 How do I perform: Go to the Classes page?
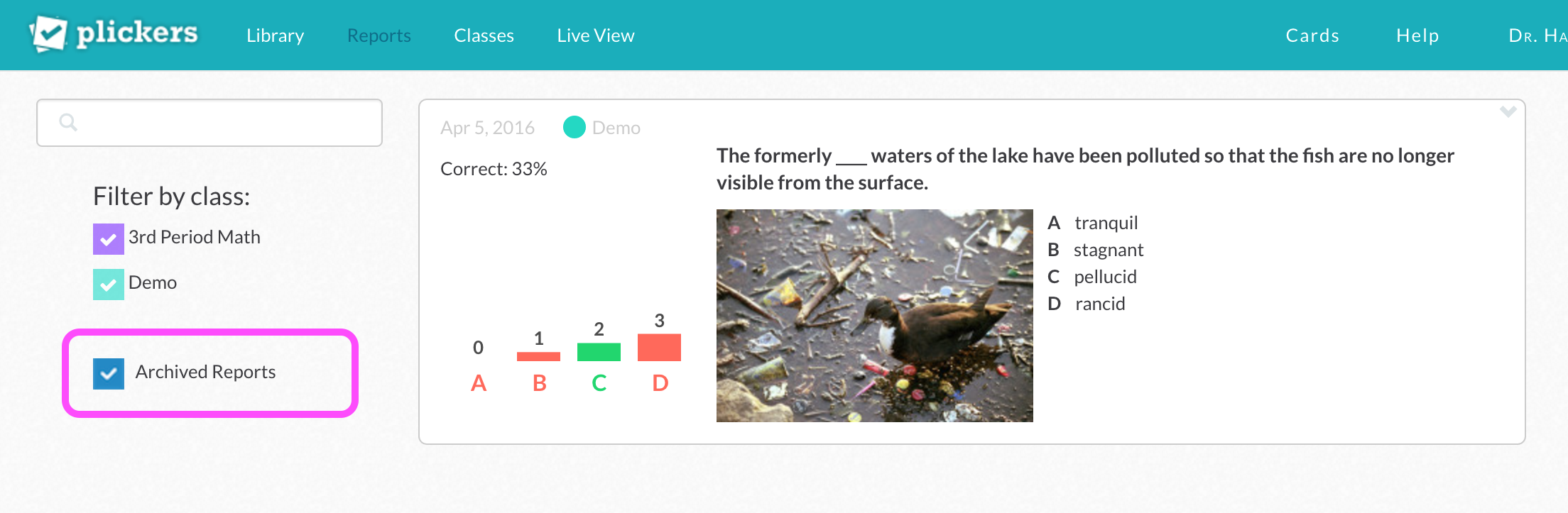point(484,35)
